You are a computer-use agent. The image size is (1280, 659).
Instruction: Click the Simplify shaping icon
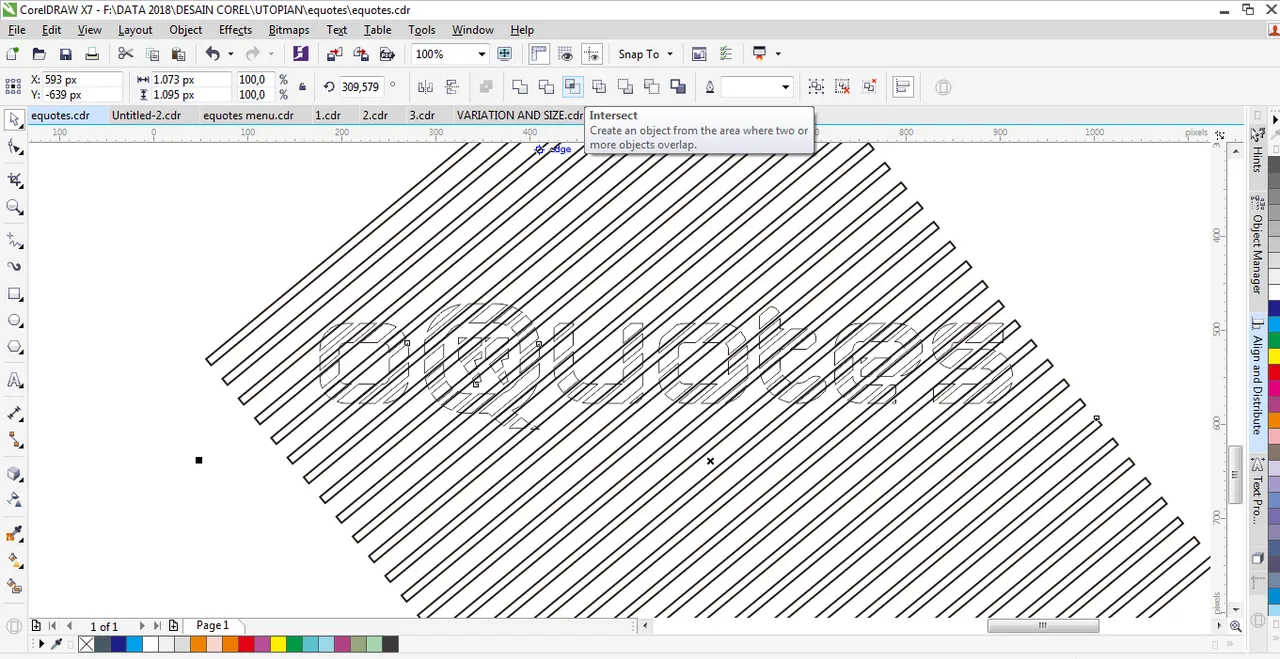click(x=599, y=87)
